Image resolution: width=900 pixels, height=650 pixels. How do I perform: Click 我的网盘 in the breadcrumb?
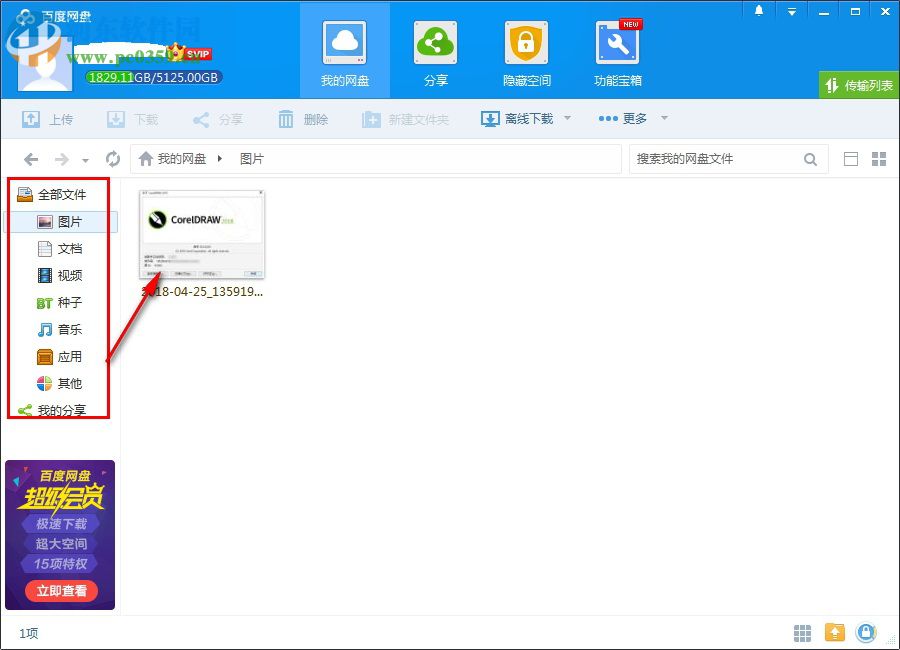pyautogui.click(x=182, y=158)
